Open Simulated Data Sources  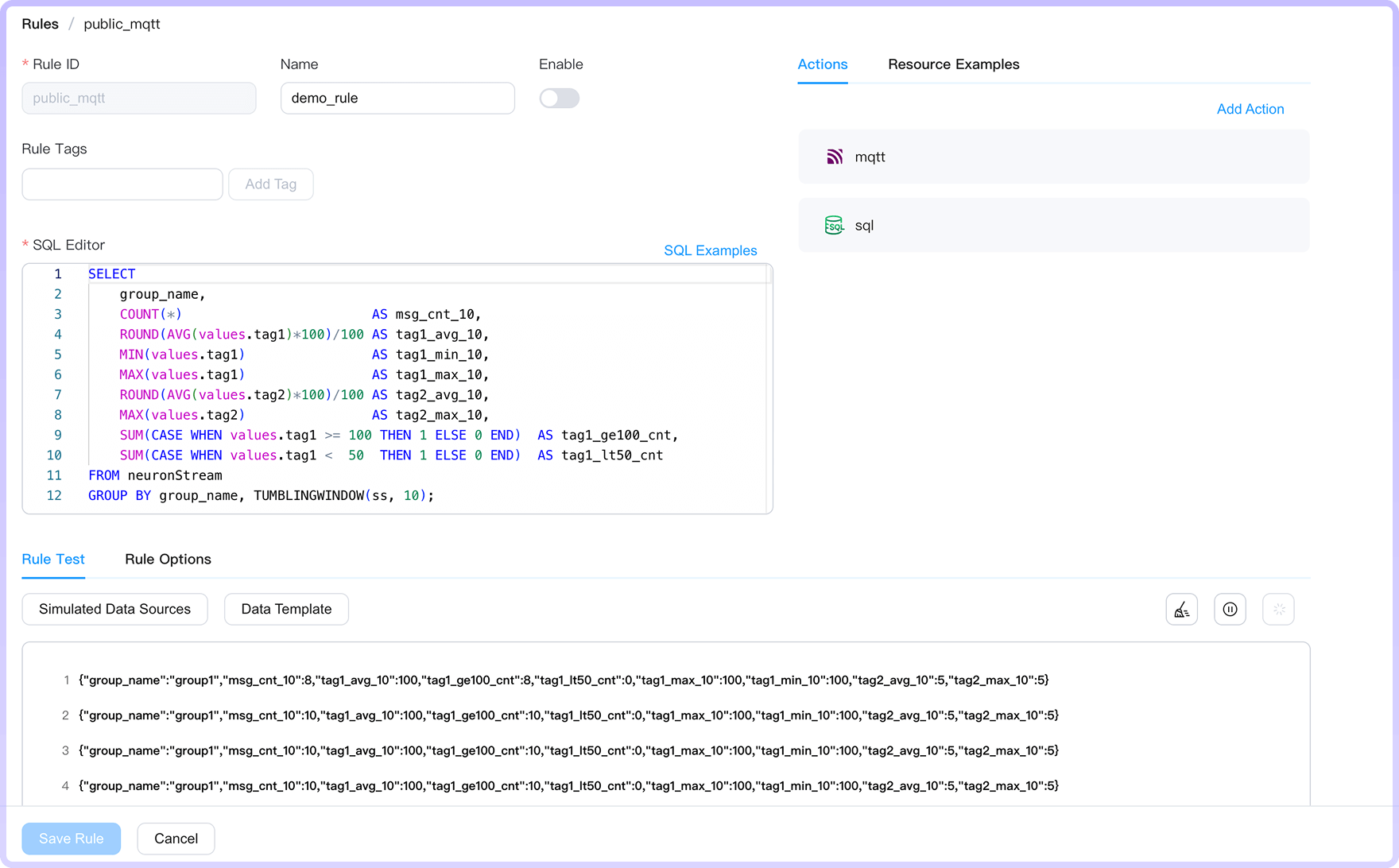coord(114,609)
